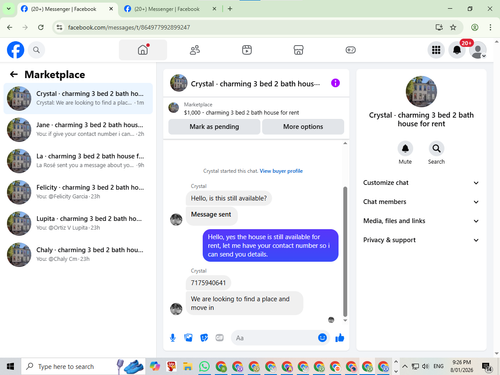Open Crystal's conversation in the list
Image resolution: width=500 pixels, height=375 pixels.
[78, 98]
